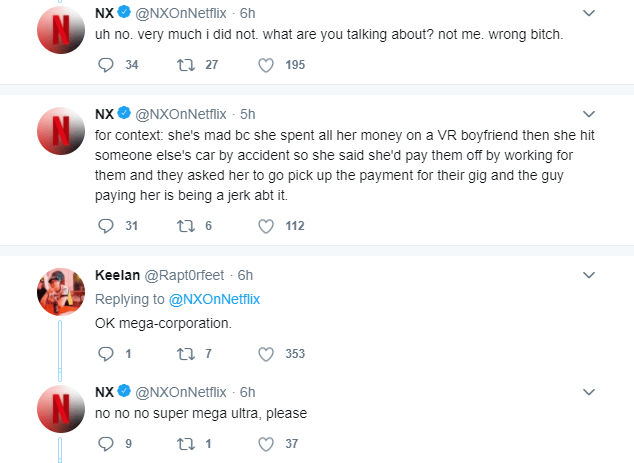Open more options on the first NX tweet

point(589,13)
